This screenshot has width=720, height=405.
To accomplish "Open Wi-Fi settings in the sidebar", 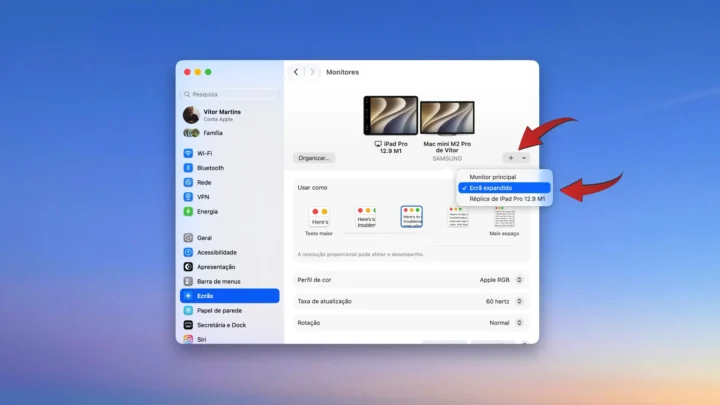I will click(x=230, y=153).
